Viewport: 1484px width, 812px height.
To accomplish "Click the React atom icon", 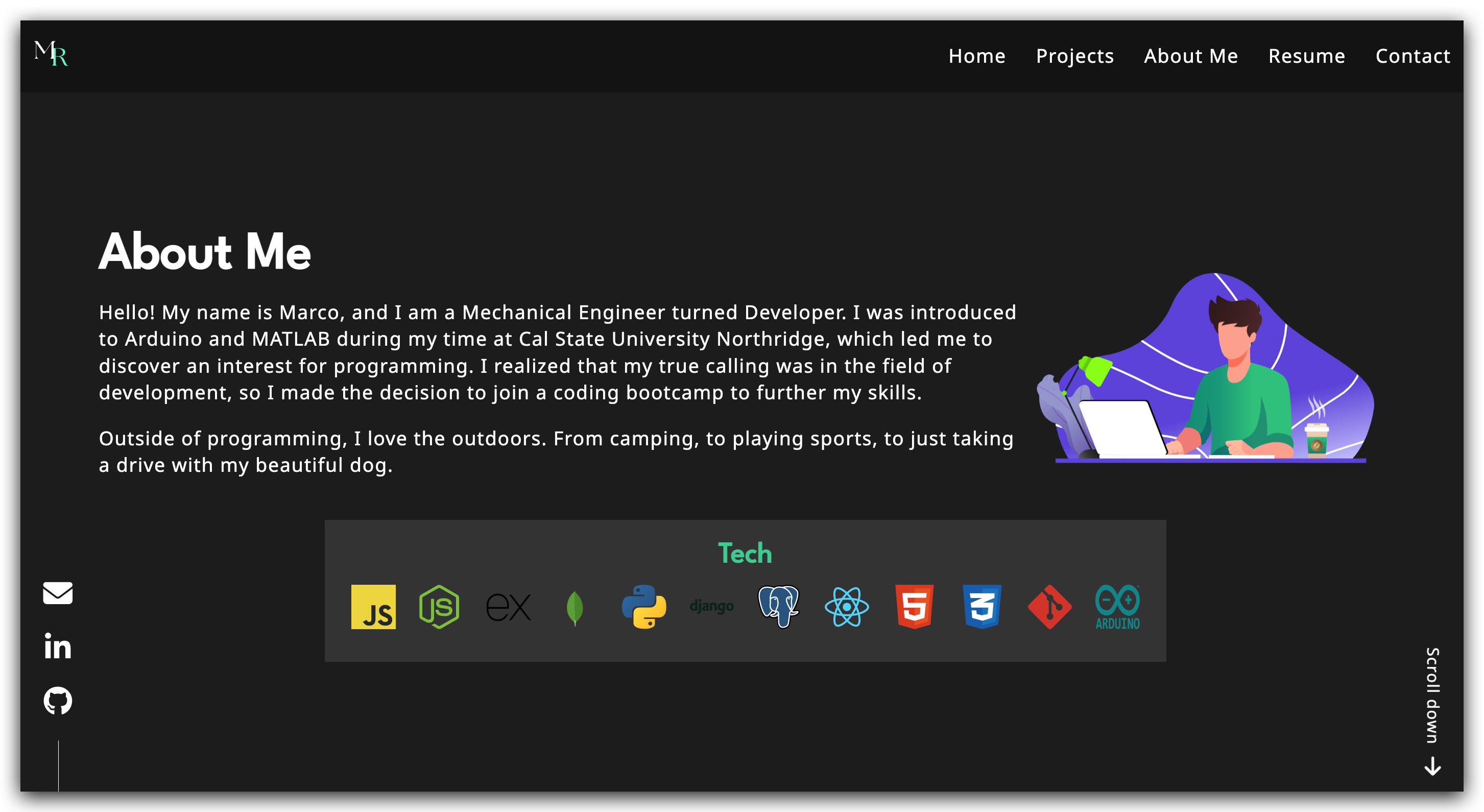I will (846, 607).
